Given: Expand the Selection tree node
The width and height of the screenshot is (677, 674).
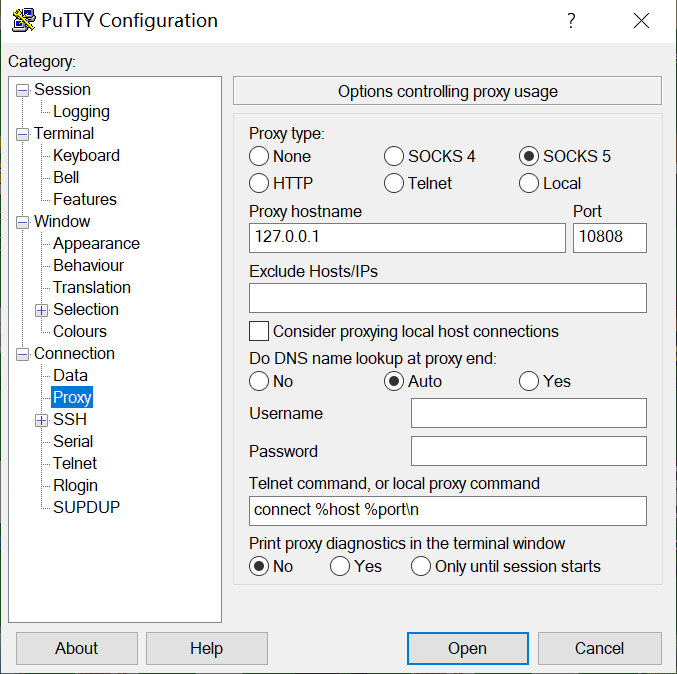Looking at the screenshot, I should click(x=42, y=310).
